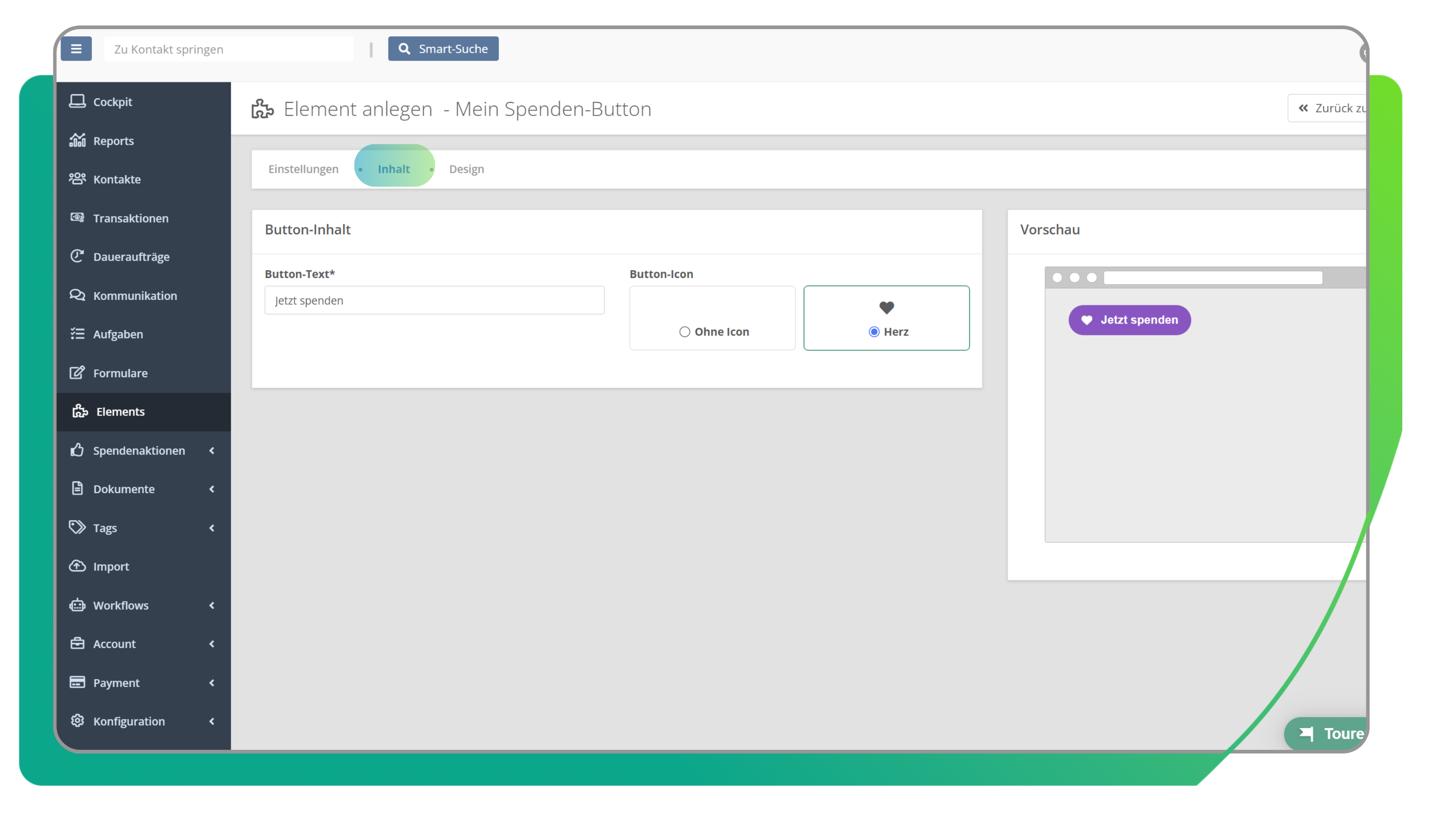The height and width of the screenshot is (819, 1456).
Task: Click the Smart-Suche button
Action: point(443,49)
